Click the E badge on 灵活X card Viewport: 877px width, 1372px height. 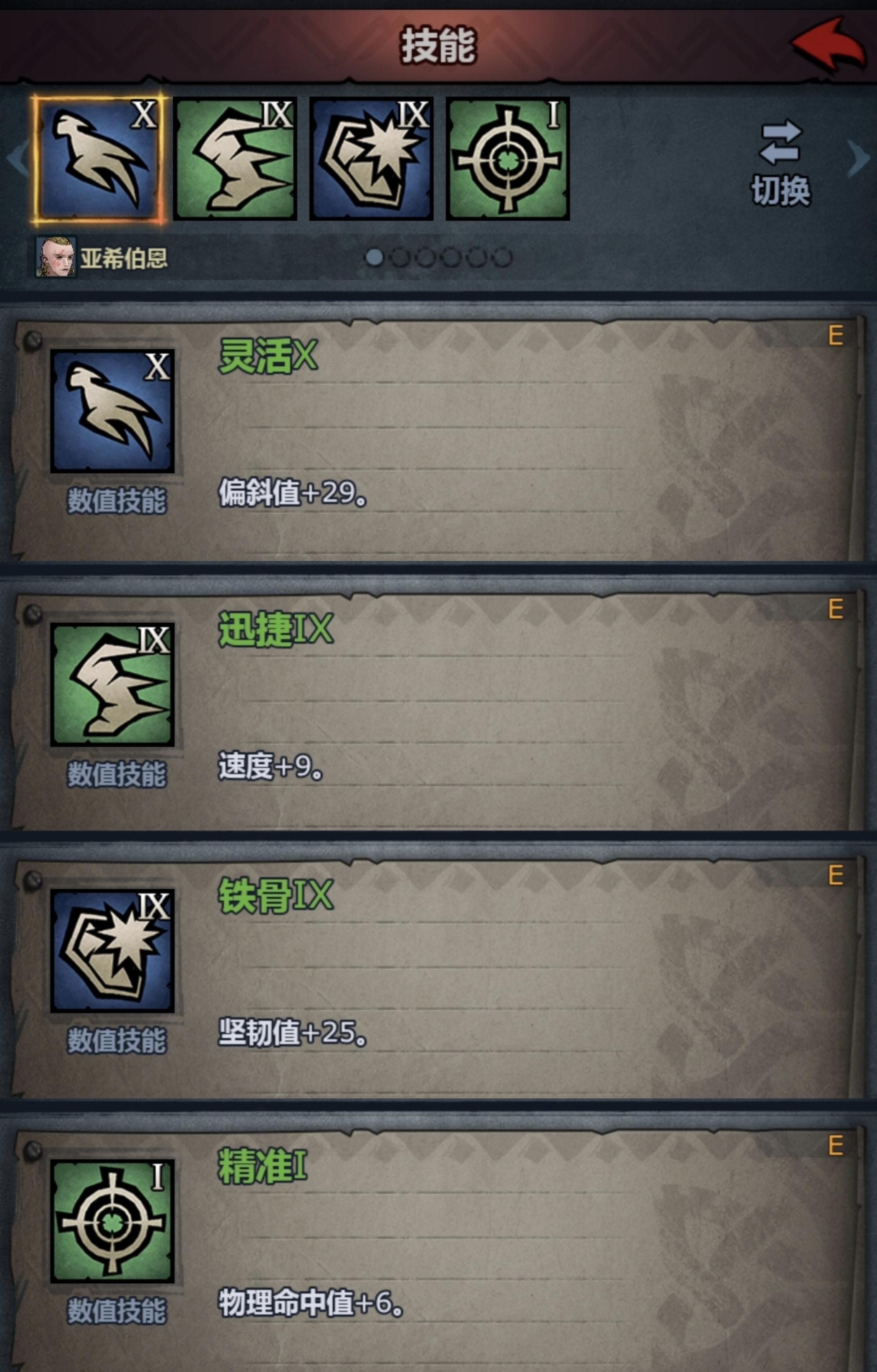coord(836,336)
